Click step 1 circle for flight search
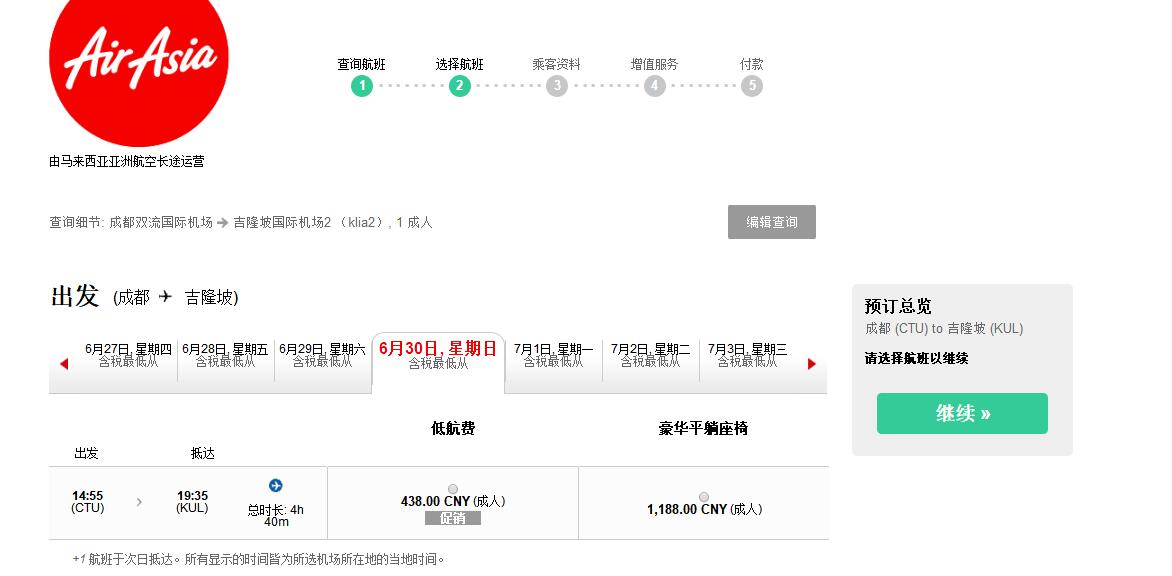Screen dimensions: 1172x576 click(362, 86)
